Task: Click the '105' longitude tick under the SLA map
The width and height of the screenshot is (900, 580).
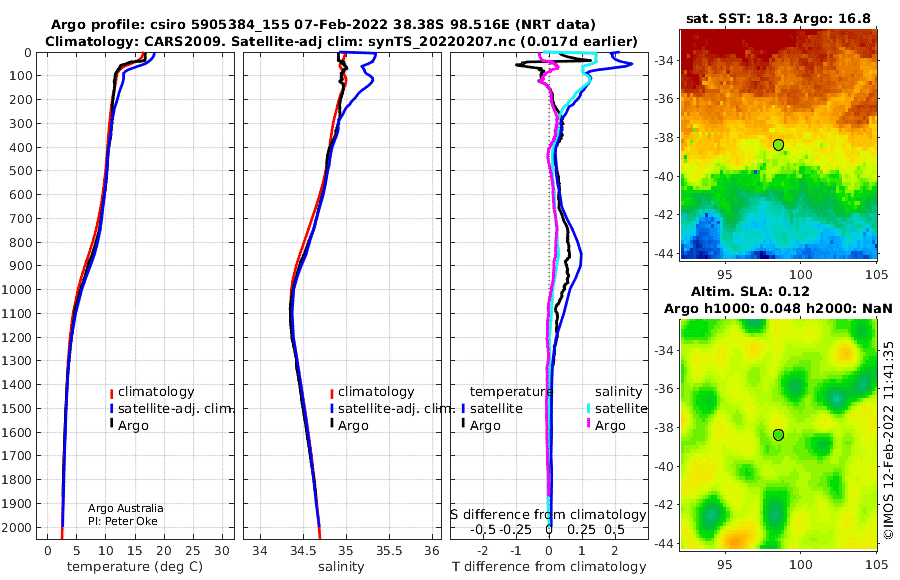Action: click(876, 564)
